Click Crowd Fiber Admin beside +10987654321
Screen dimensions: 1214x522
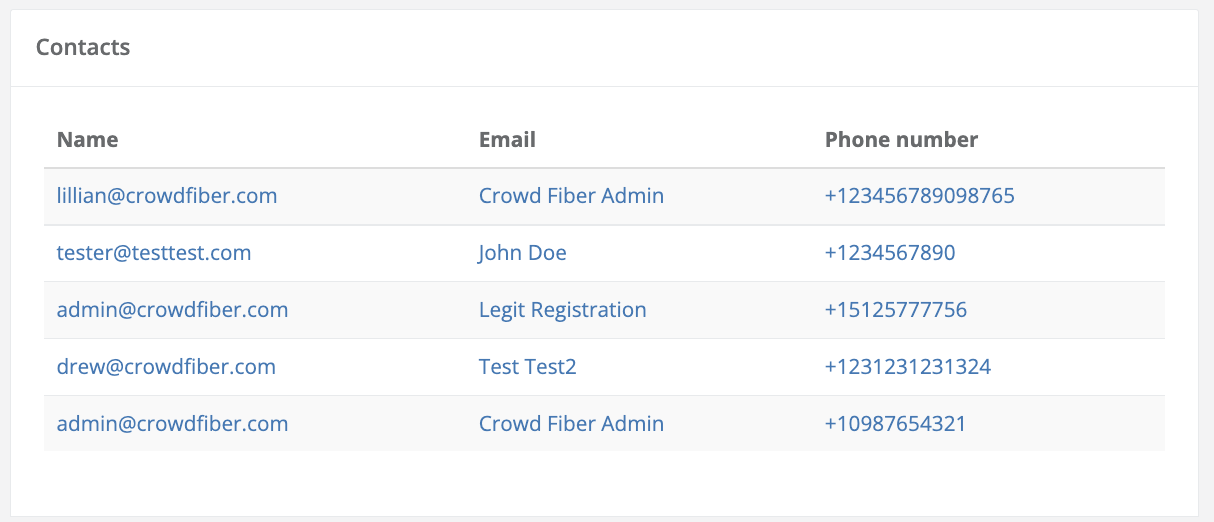tap(571, 424)
